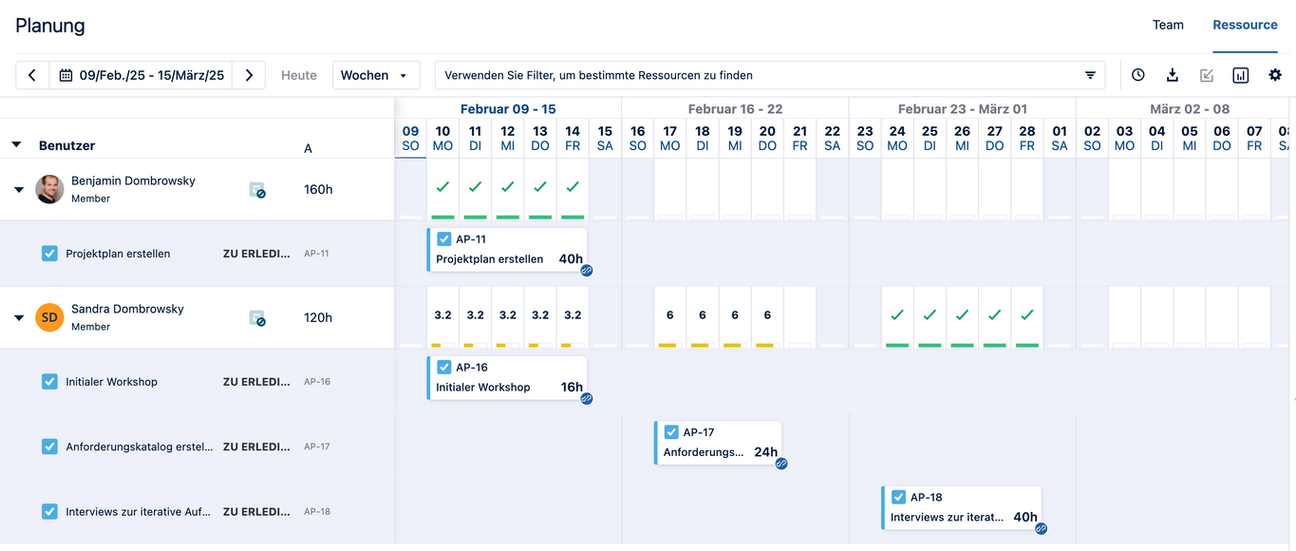Toggle checkbox for Projektplan erstellen row

[x=50, y=254]
